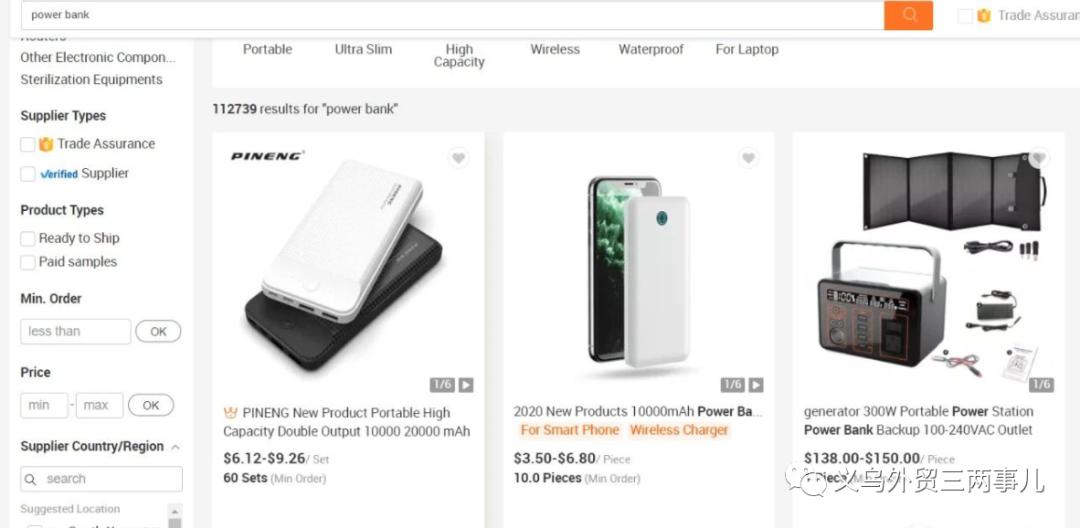Click heart icon on 300W generator product
Viewport: 1080px width, 528px height.
(x=1038, y=158)
